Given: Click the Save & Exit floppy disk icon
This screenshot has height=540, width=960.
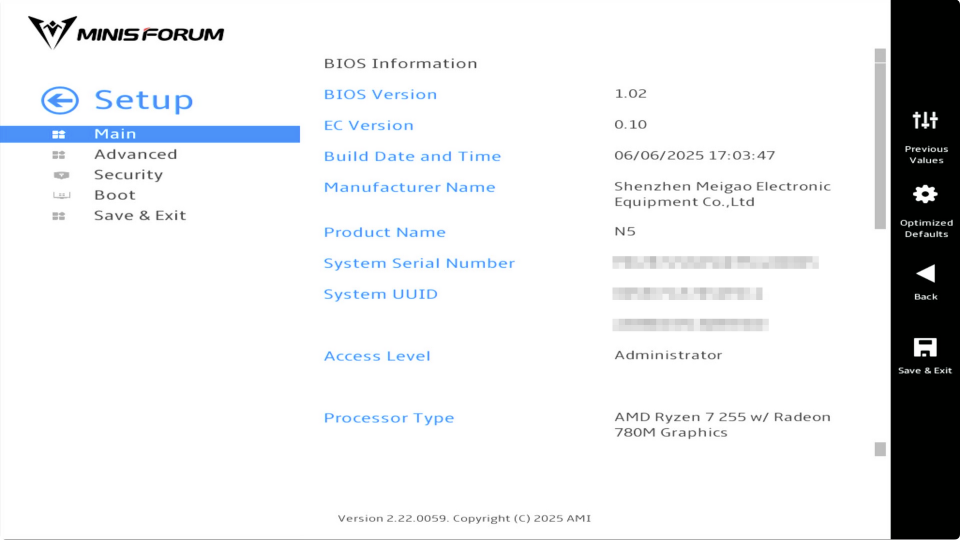Looking at the screenshot, I should [925, 347].
